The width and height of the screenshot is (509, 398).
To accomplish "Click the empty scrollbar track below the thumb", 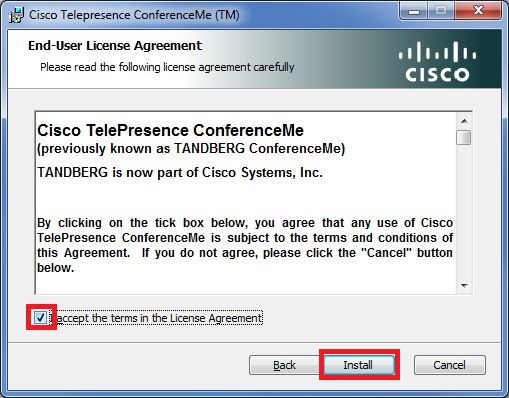I will 464,212.
